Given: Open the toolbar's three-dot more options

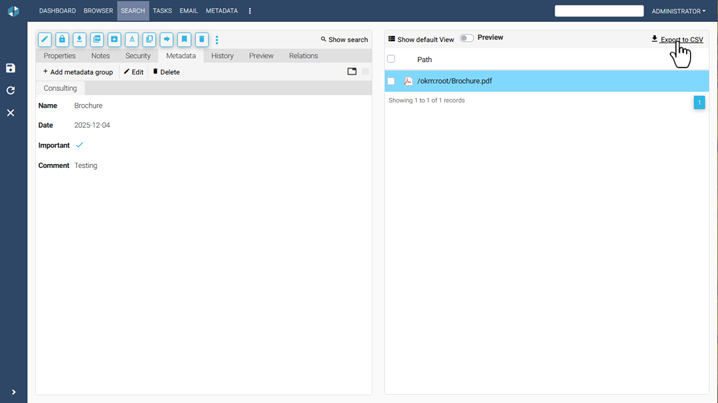Looking at the screenshot, I should [217, 40].
